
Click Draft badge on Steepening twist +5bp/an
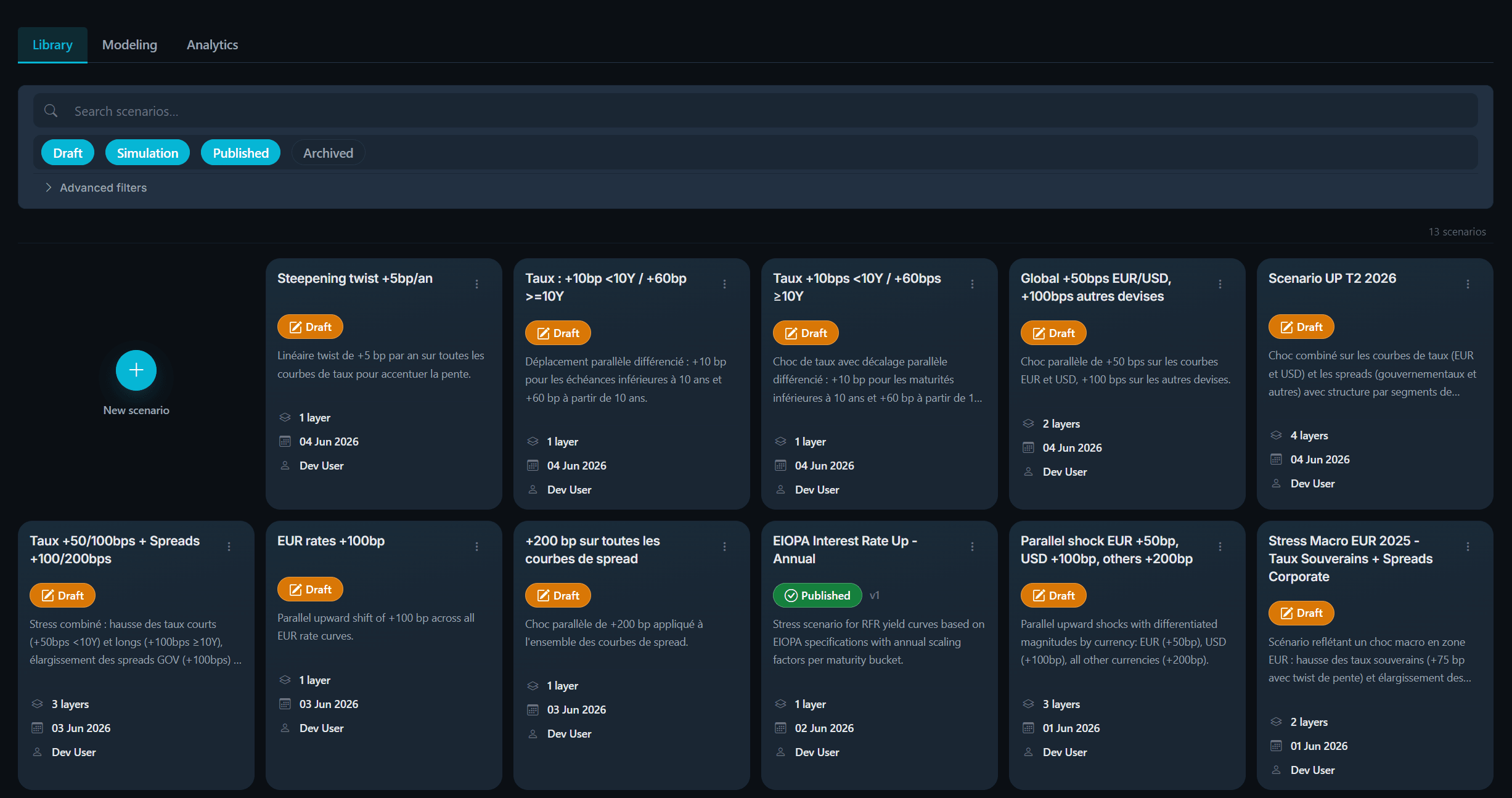tap(310, 327)
